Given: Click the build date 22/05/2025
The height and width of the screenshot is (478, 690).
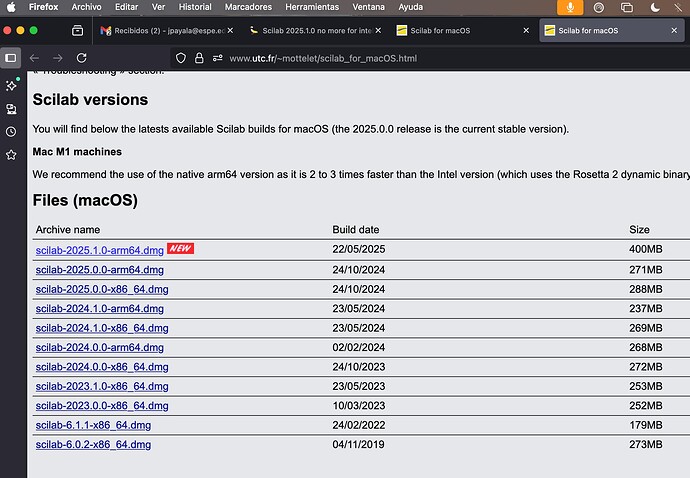Looking at the screenshot, I should tap(359, 249).
